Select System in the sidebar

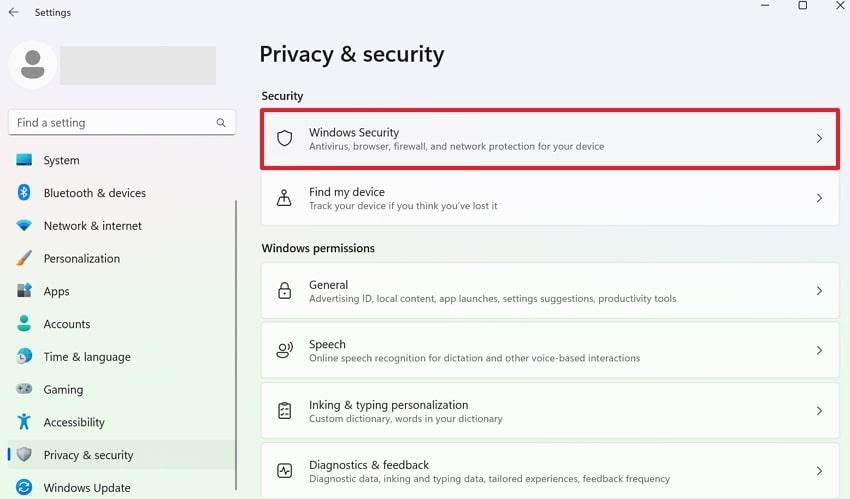[x=61, y=160]
